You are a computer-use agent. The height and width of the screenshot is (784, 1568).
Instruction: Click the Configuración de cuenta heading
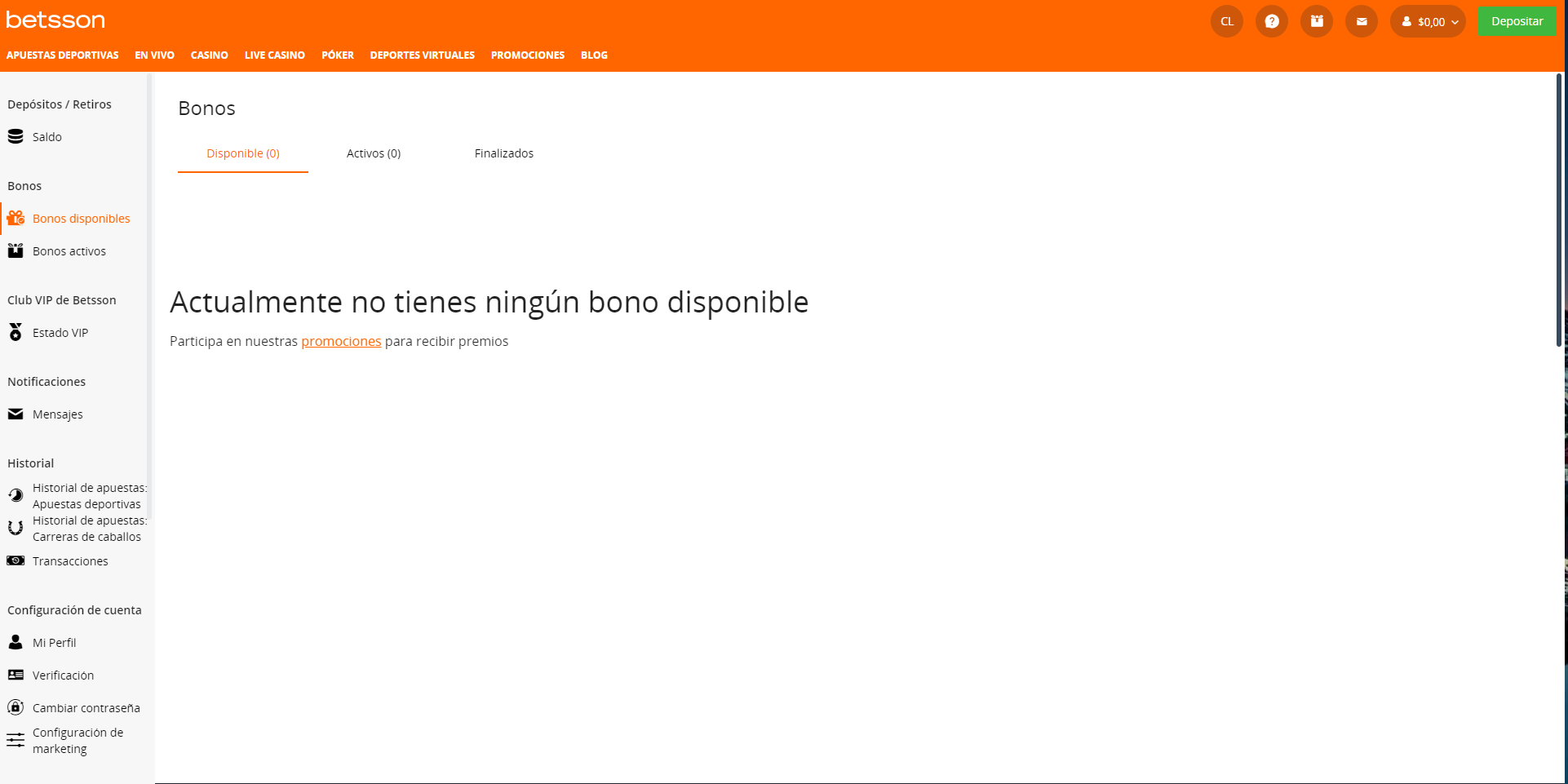tap(74, 610)
